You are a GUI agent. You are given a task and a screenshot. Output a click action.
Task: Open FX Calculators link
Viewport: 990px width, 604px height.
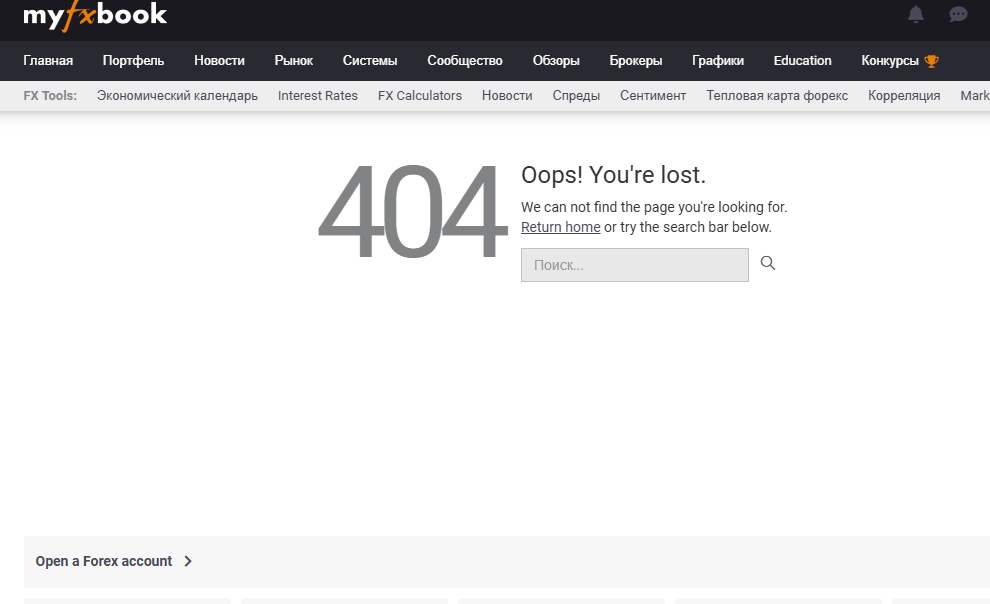click(x=420, y=95)
